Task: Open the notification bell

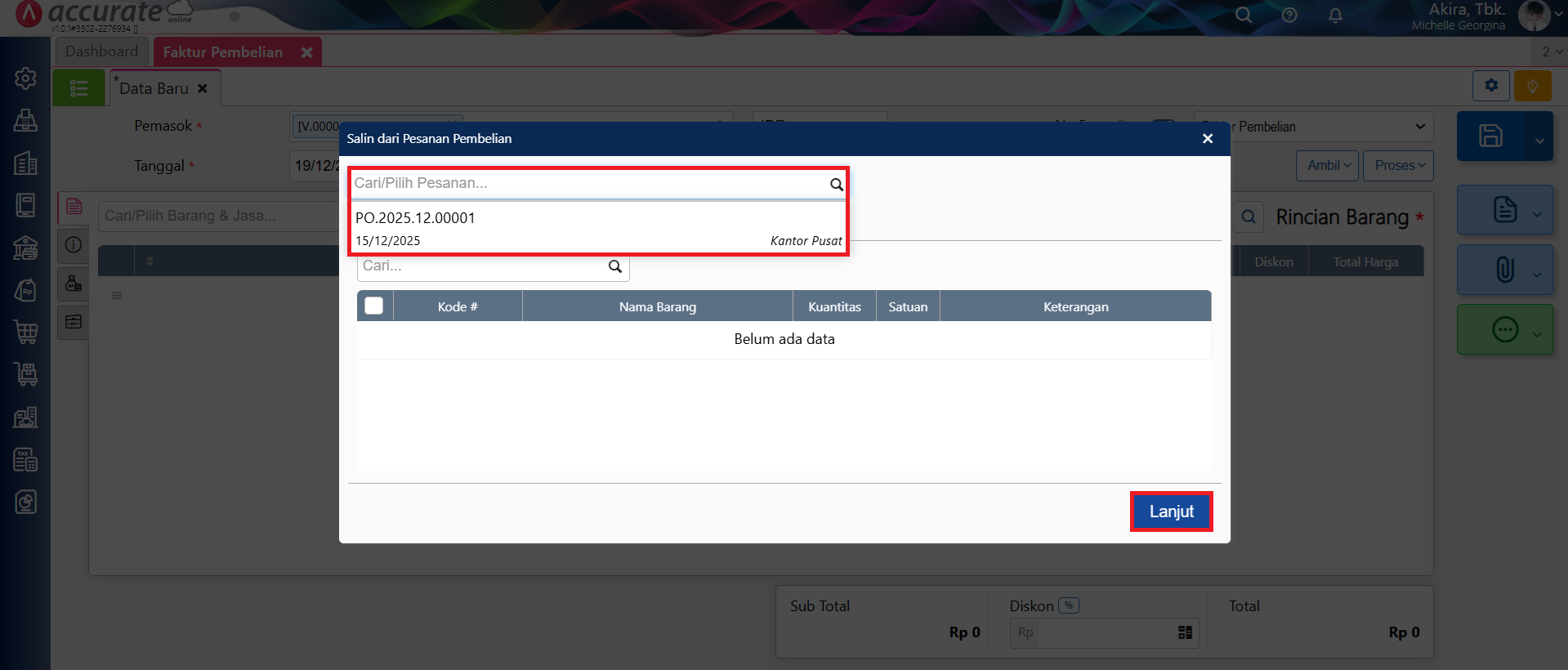Action: 1335,15
